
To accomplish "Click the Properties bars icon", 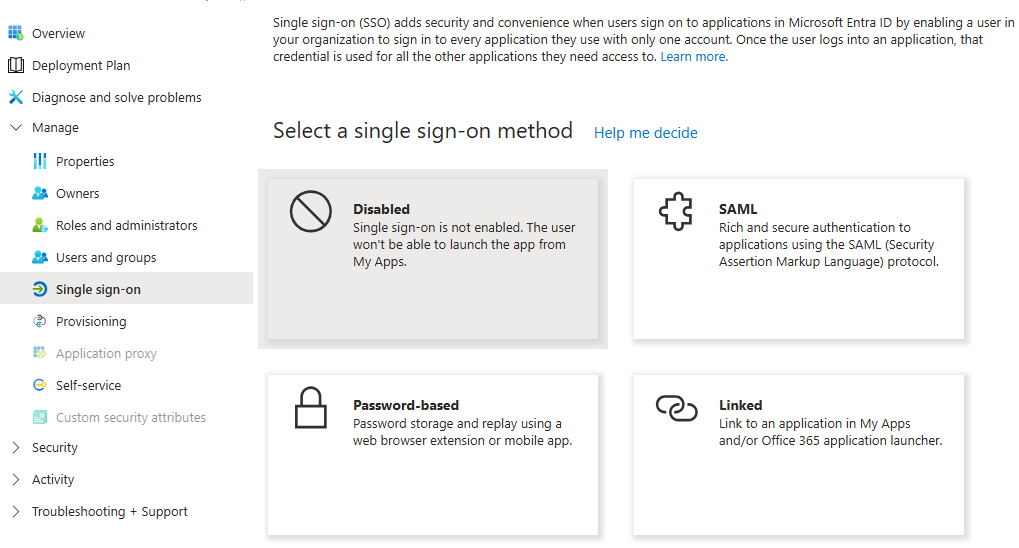I will 40,161.
